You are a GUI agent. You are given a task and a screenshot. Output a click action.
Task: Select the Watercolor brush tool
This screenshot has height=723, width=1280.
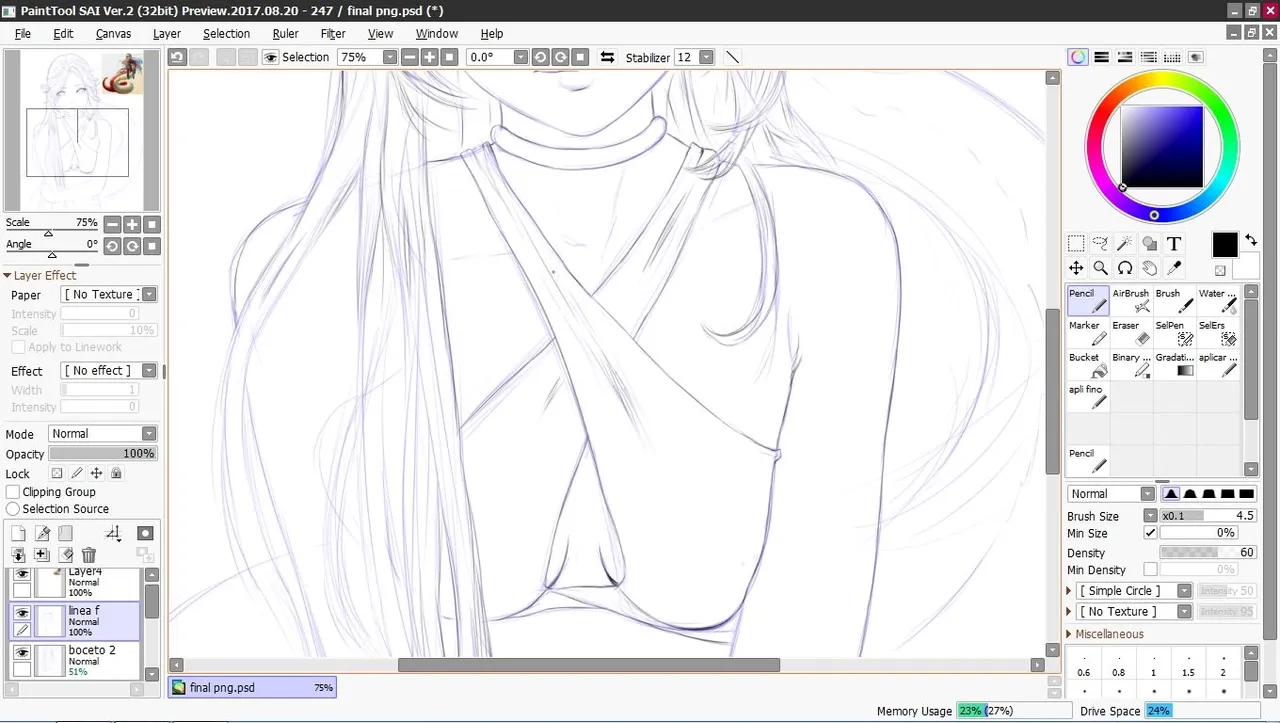1218,300
